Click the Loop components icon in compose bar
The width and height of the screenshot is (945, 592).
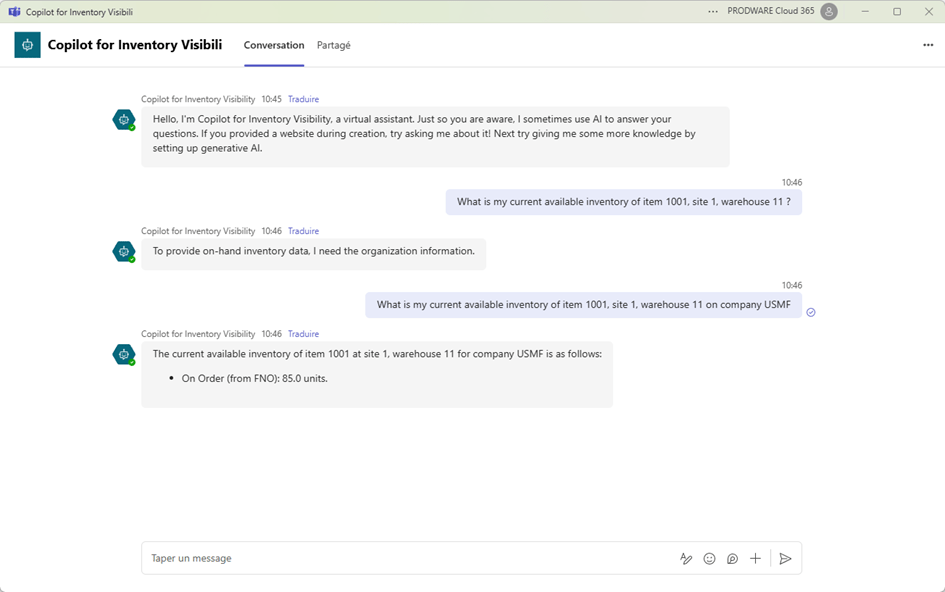click(x=732, y=559)
